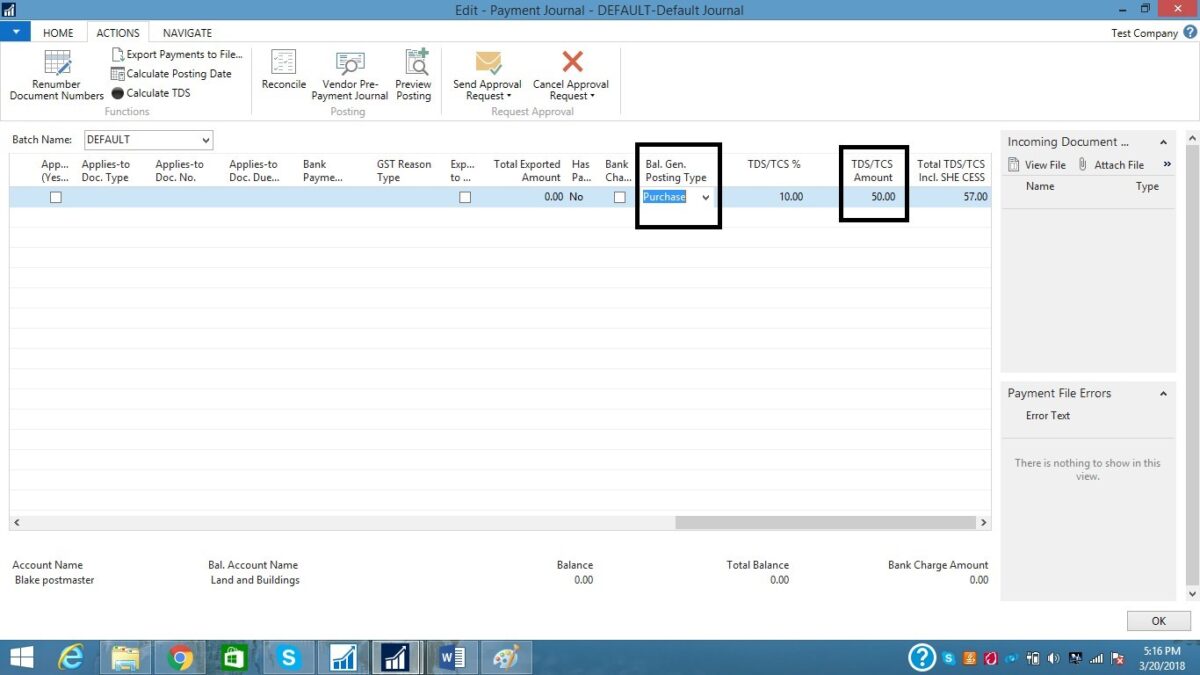Open Bal. Gen. Posting Type dropdown arrow
The width and height of the screenshot is (1200, 675).
[706, 198]
